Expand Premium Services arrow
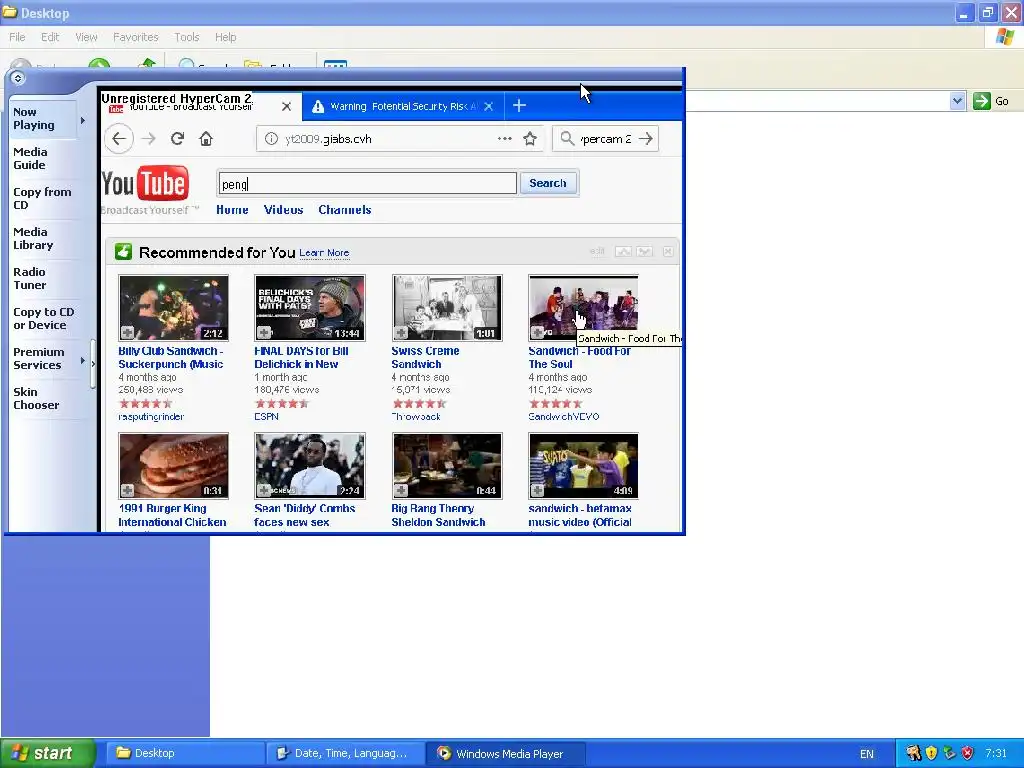Image resolution: width=1024 pixels, height=768 pixels. 83,360
